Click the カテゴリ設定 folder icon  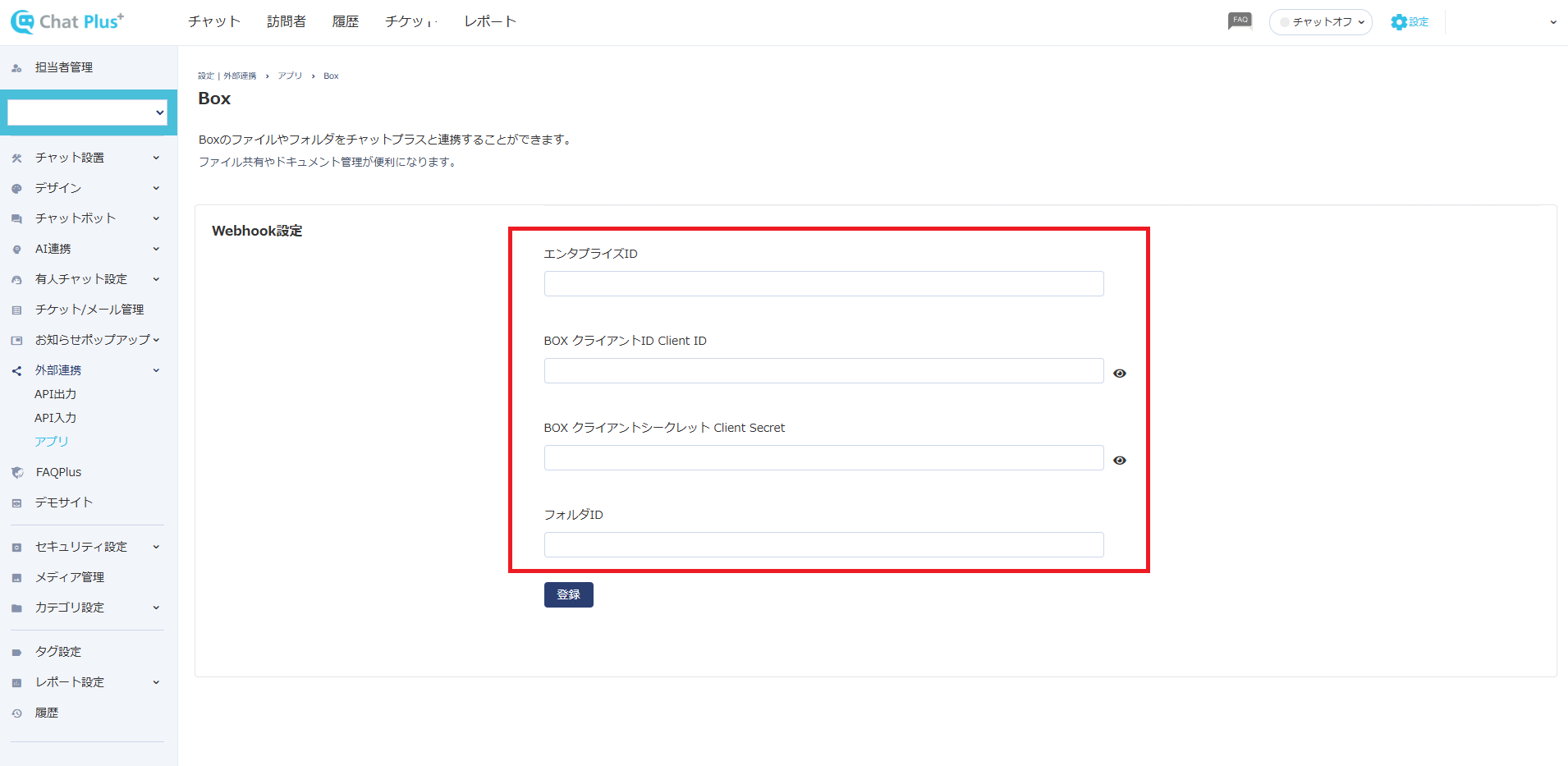point(16,608)
